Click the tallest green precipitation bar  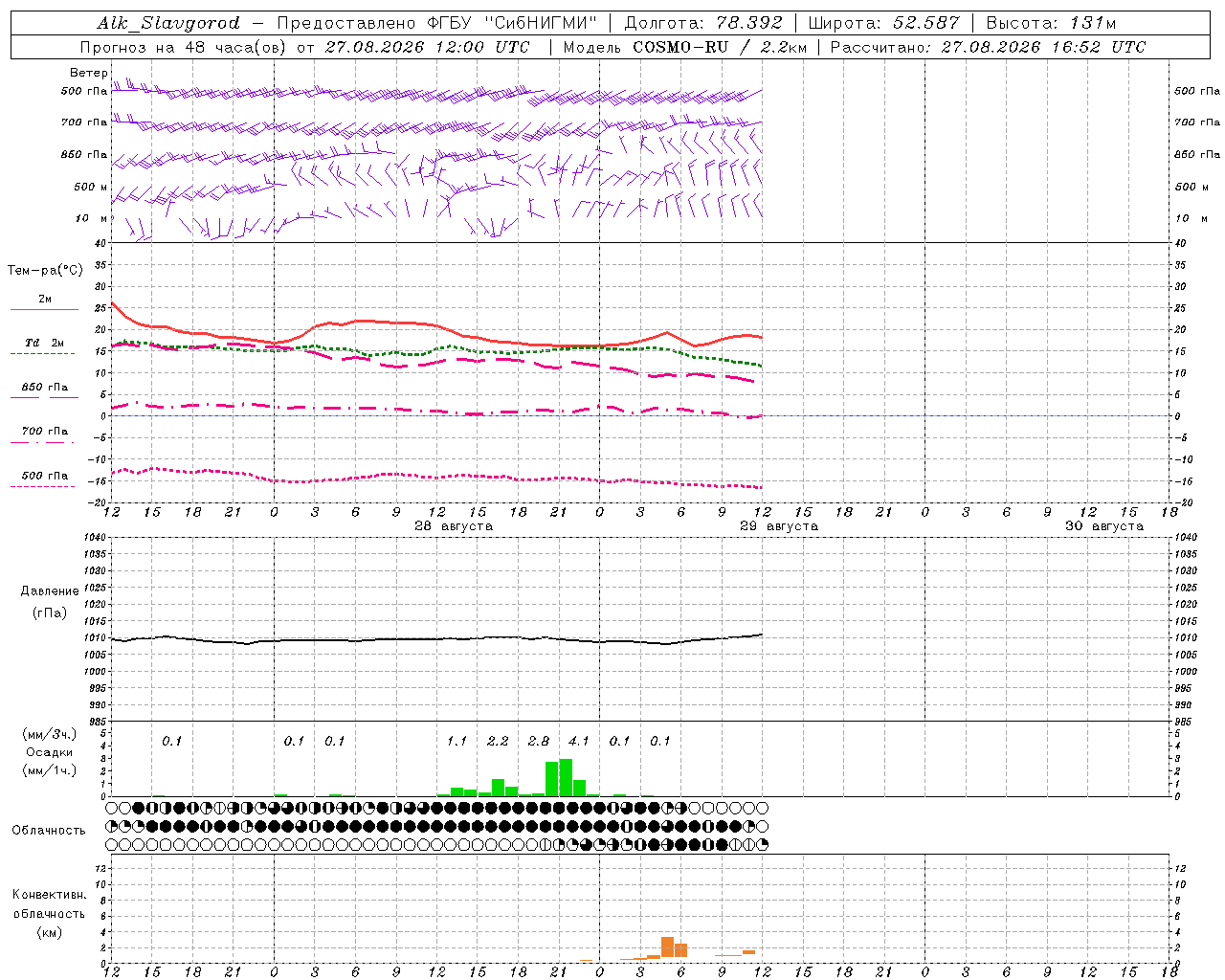click(x=566, y=777)
